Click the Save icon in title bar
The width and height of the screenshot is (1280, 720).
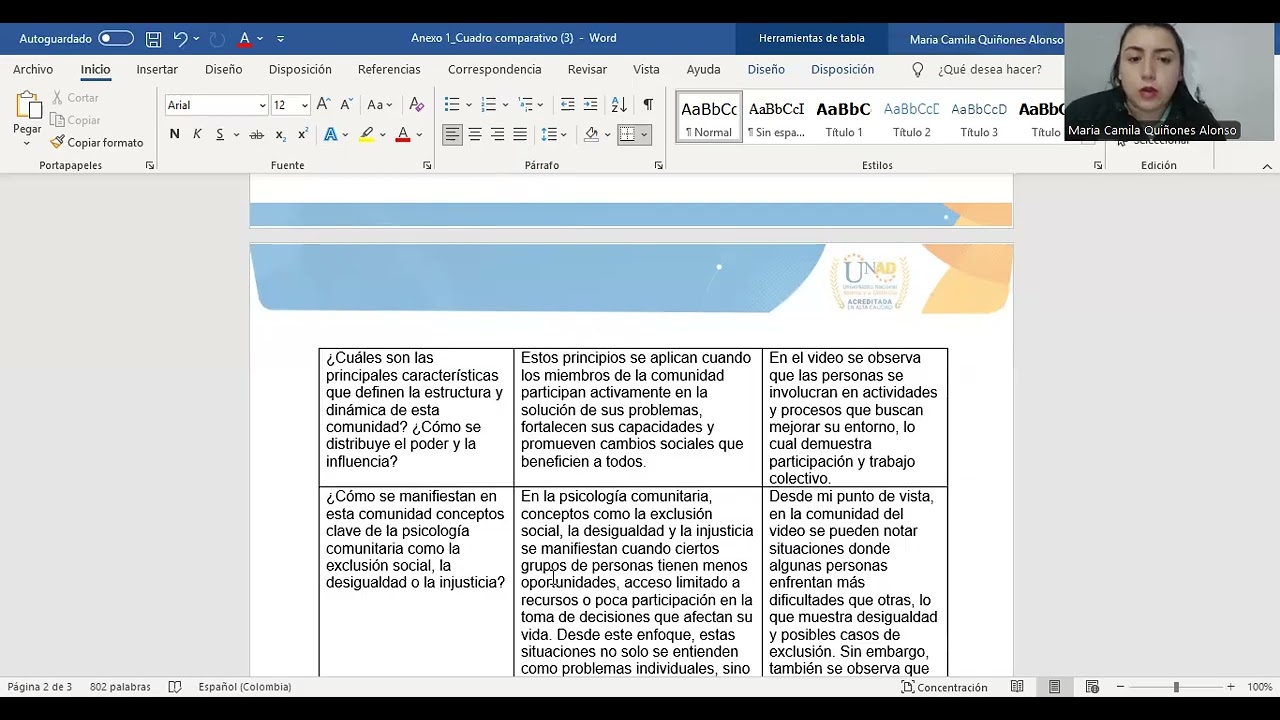153,39
